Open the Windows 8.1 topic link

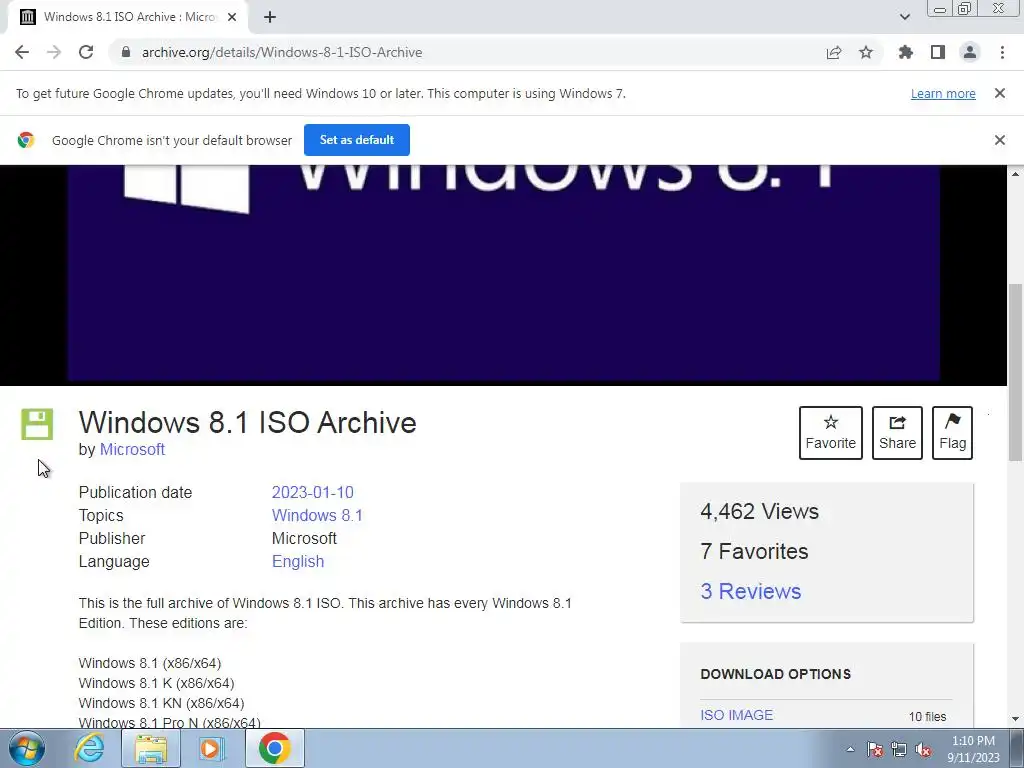(x=317, y=515)
